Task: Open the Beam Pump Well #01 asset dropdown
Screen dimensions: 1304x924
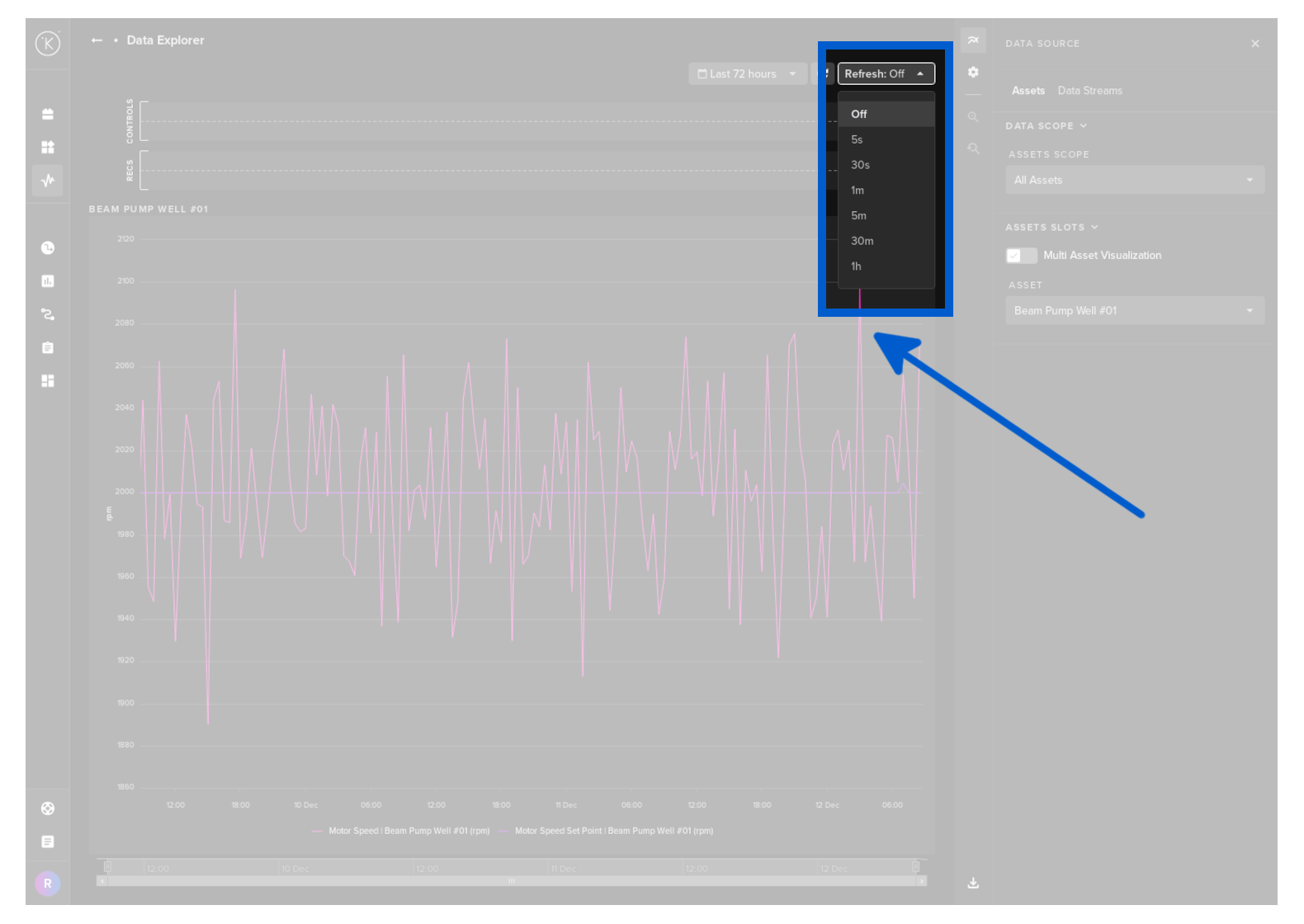Action: pyautogui.click(x=1135, y=311)
